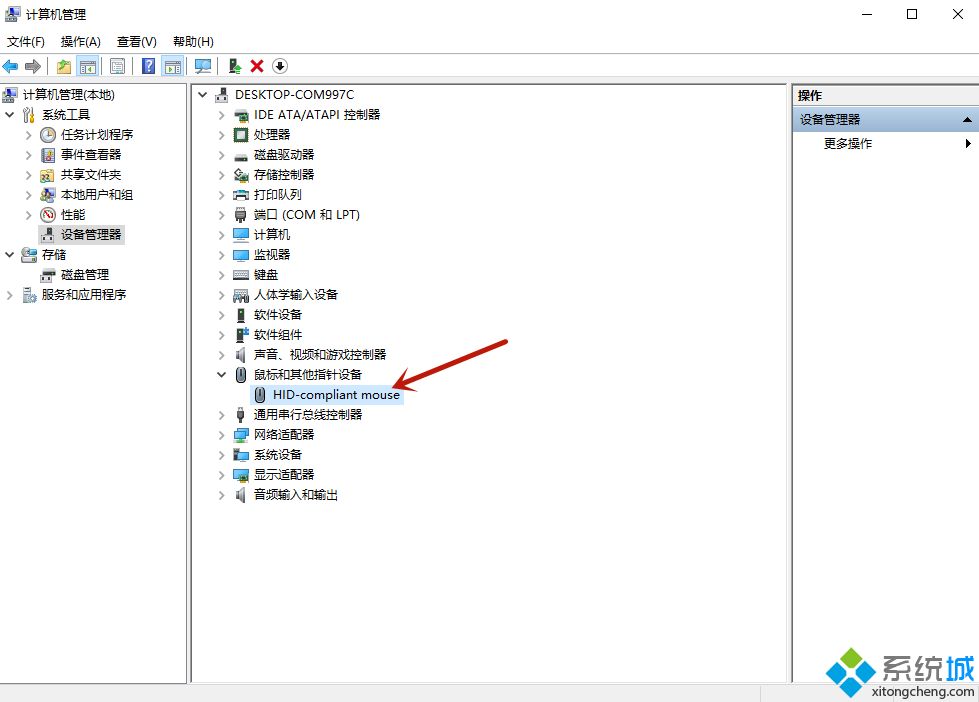Click the blue Help question mark icon
Image resolution: width=979 pixels, height=702 pixels.
point(148,66)
